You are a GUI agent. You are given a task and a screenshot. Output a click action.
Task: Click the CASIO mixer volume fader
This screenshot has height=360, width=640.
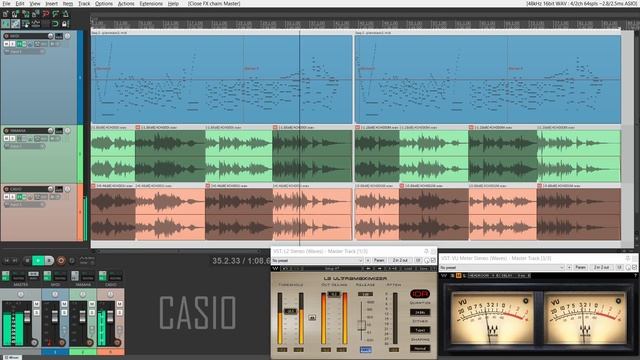coord(110,317)
